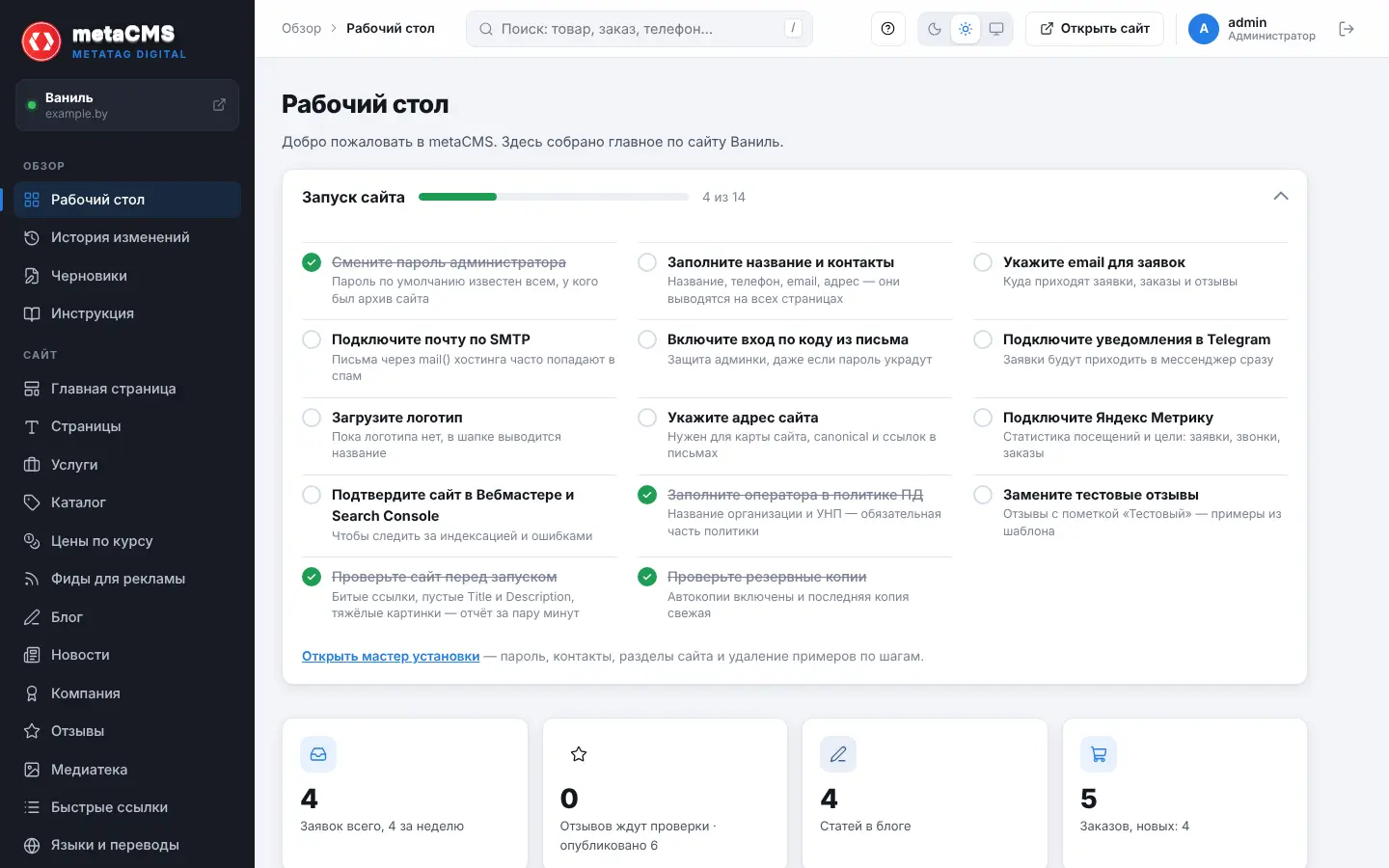The width and height of the screenshot is (1389, 868).
Task: Open the 'Замените тестовые отзывы' step
Action: tap(1101, 495)
